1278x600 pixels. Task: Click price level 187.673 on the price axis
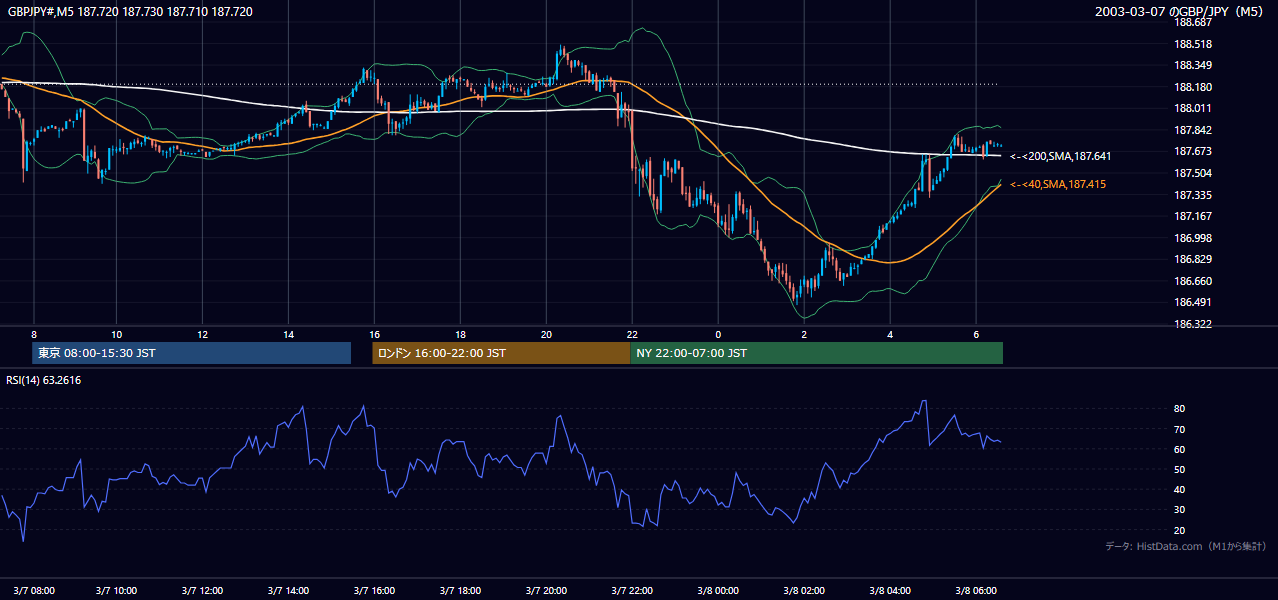point(1192,151)
